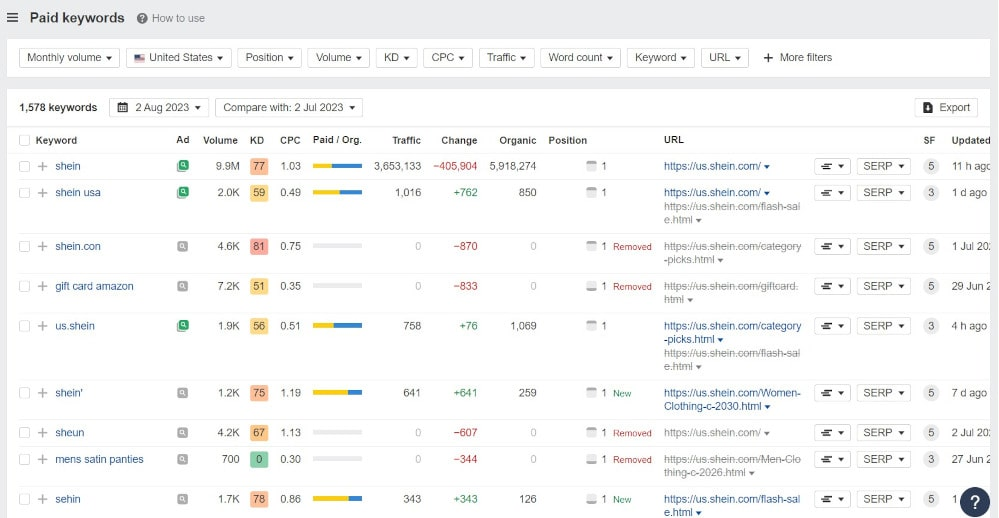Click Paid/Org bar in us.shein row
This screenshot has width=999, height=518.
pos(337,326)
